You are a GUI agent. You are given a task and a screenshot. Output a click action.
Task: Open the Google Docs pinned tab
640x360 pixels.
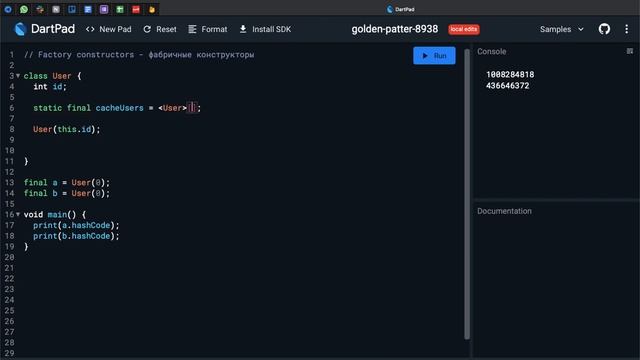pyautogui.click(x=88, y=9)
